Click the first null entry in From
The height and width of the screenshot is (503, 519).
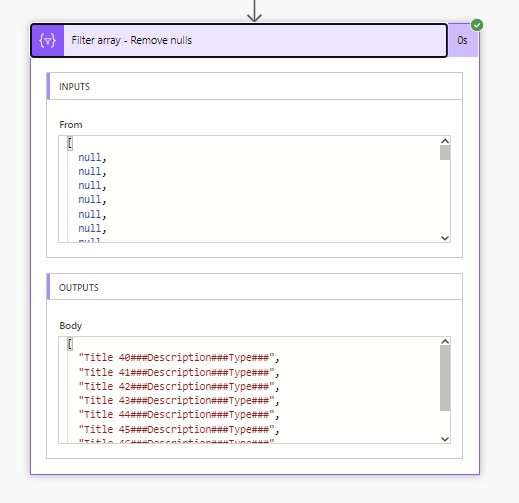92,157
